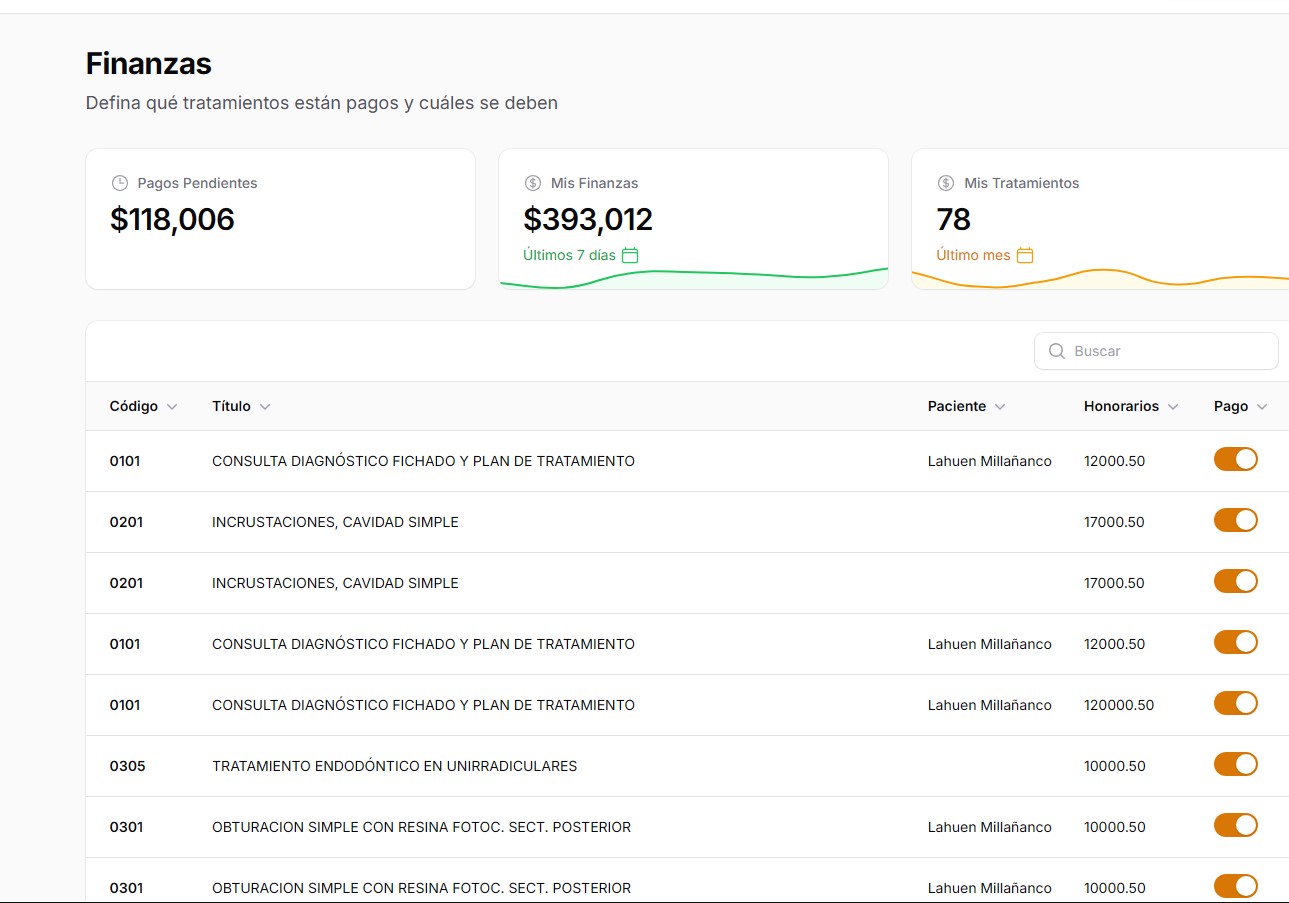Expand the Código column sort chevron
The image size is (1289, 903).
pyautogui.click(x=172, y=407)
